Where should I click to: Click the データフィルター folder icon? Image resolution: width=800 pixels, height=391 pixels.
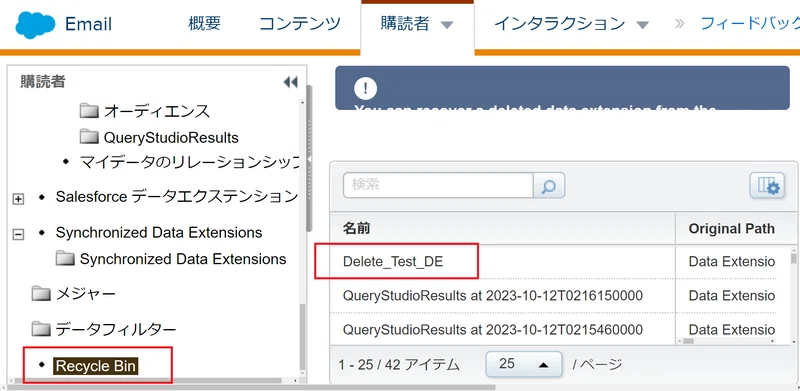pos(41,329)
